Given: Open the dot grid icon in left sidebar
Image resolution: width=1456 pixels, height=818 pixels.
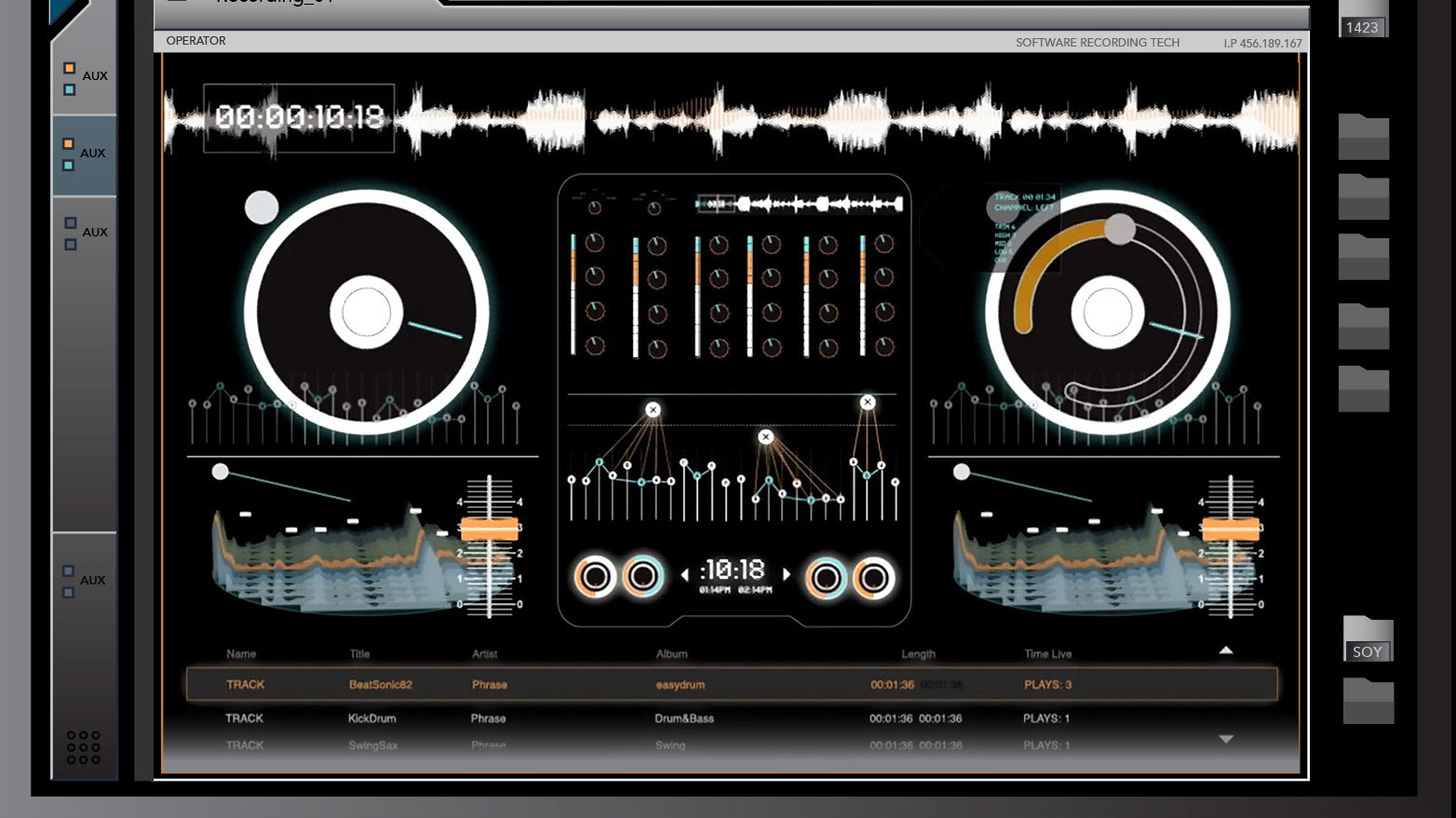Looking at the screenshot, I should point(83,747).
